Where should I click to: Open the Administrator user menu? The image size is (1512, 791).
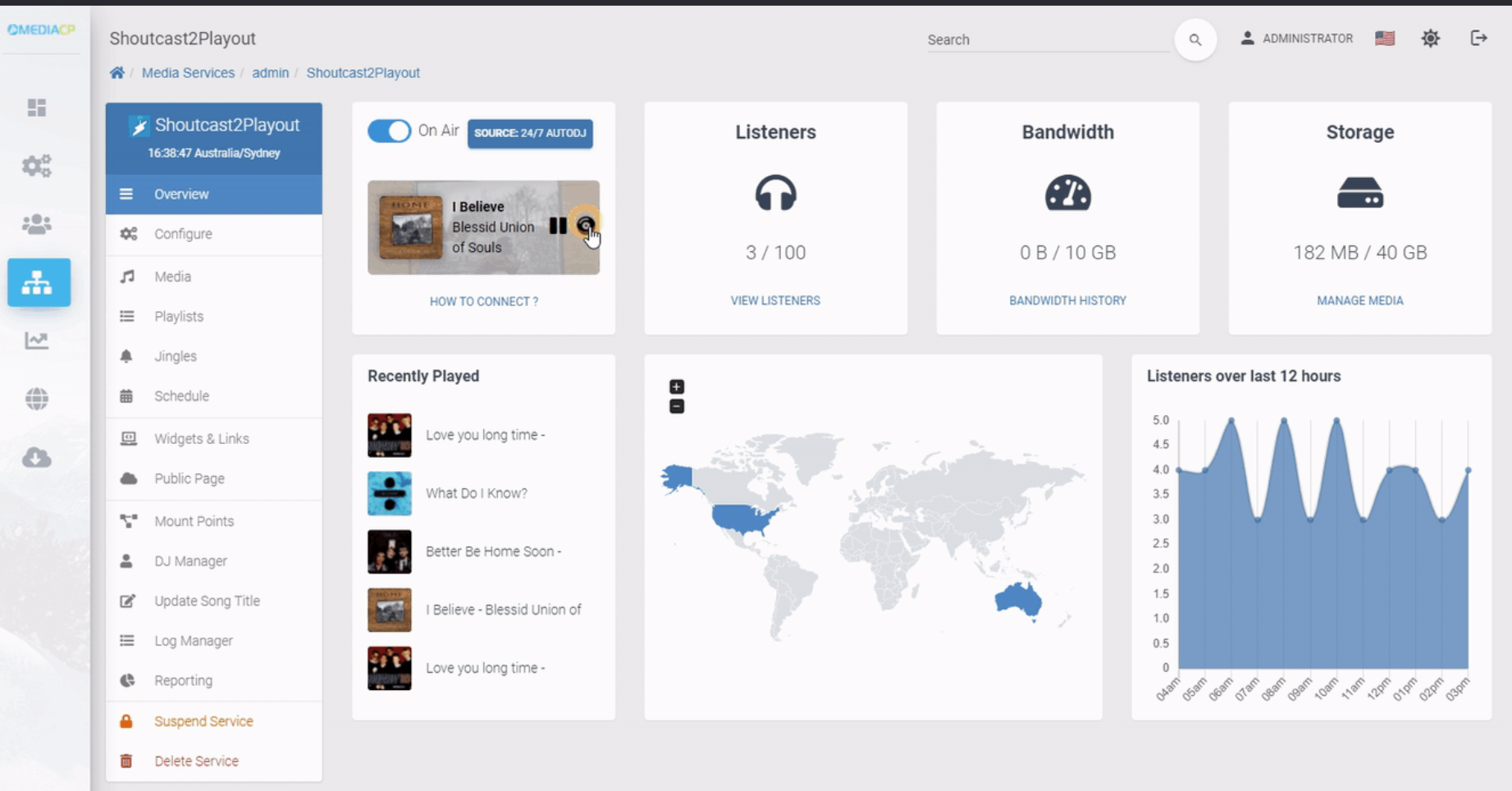click(x=1296, y=39)
